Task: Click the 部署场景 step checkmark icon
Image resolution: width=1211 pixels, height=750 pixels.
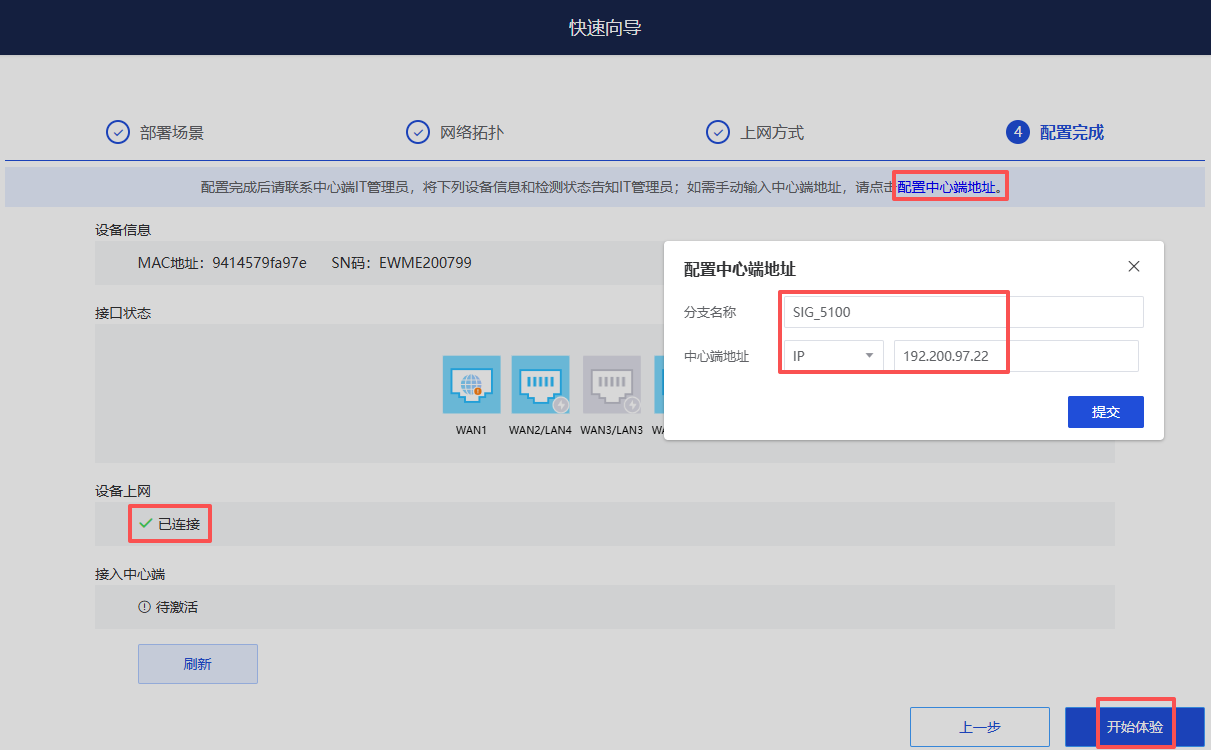Action: click(118, 132)
